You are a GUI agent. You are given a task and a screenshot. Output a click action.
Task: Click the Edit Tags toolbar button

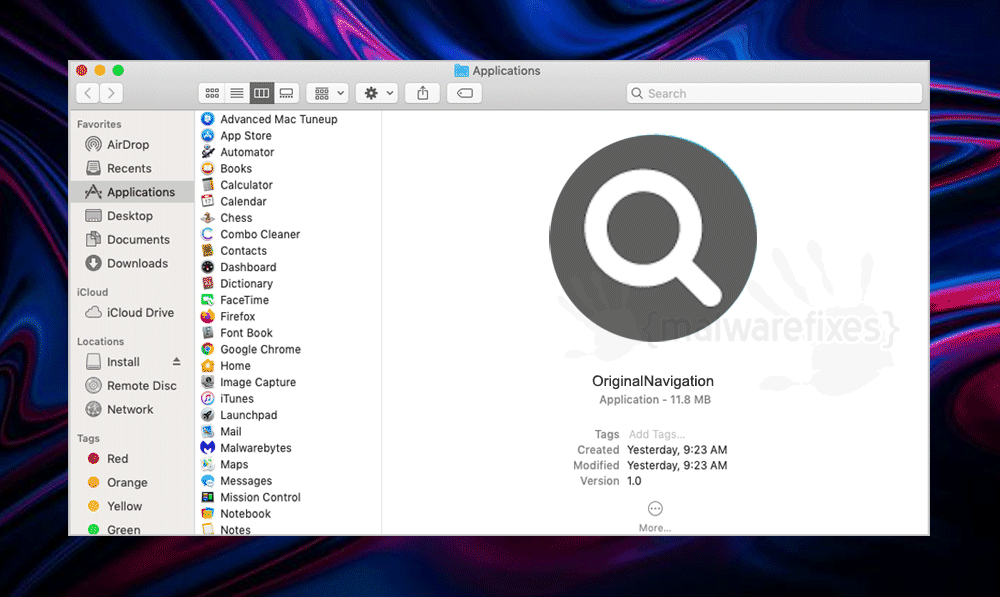(x=464, y=93)
